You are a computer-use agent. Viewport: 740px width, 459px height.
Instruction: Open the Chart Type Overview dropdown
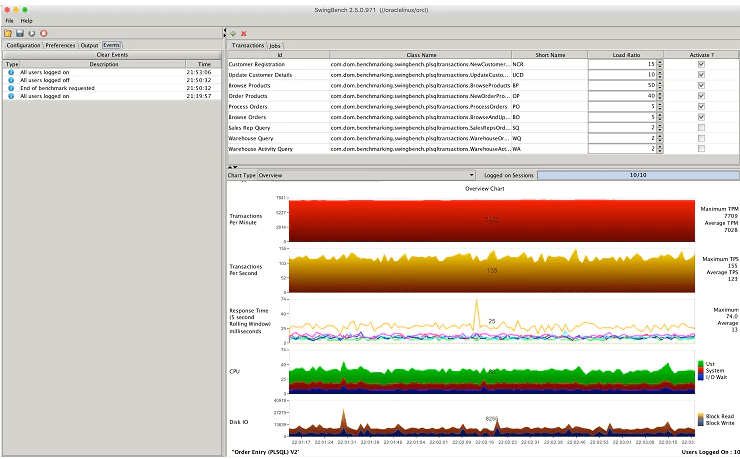pos(366,175)
